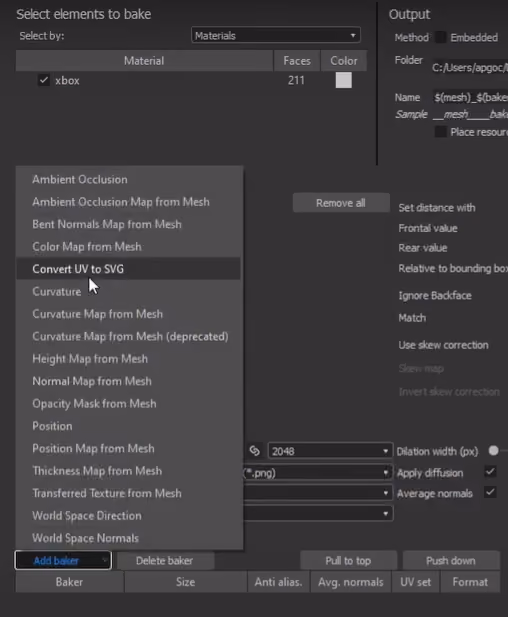Select the xbox material row name
Screen dimensions: 508x617
67,81
